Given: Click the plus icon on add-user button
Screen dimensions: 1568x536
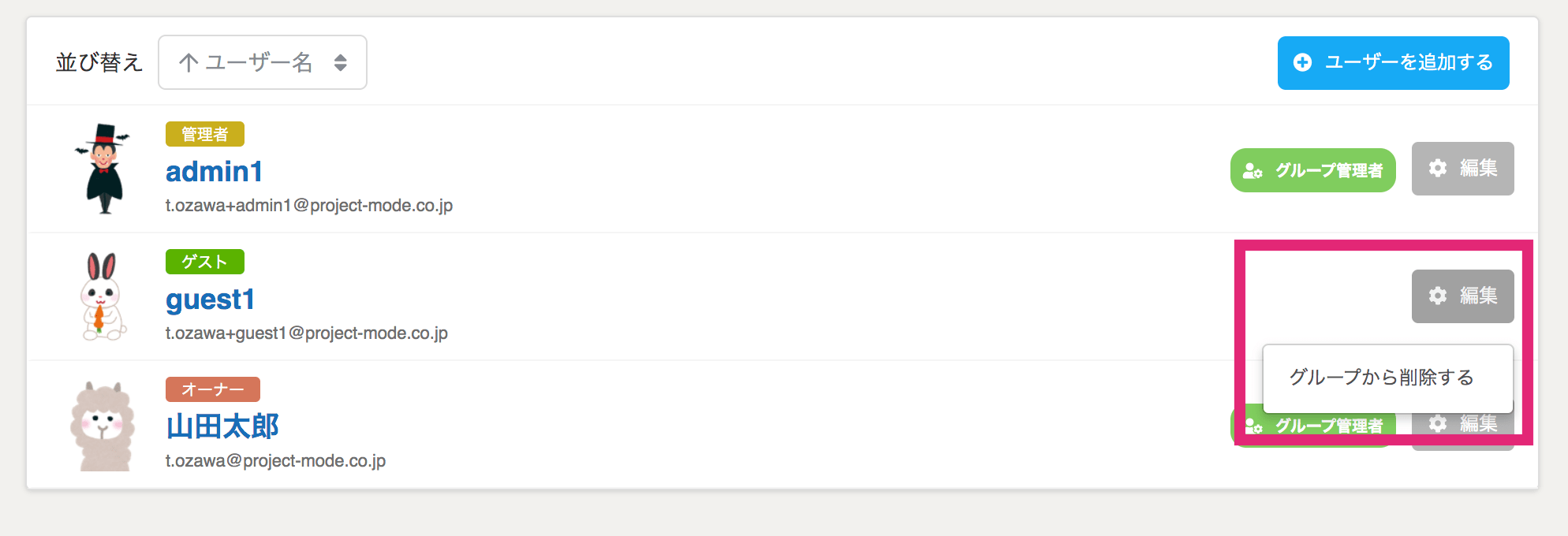Looking at the screenshot, I should [x=1302, y=62].
